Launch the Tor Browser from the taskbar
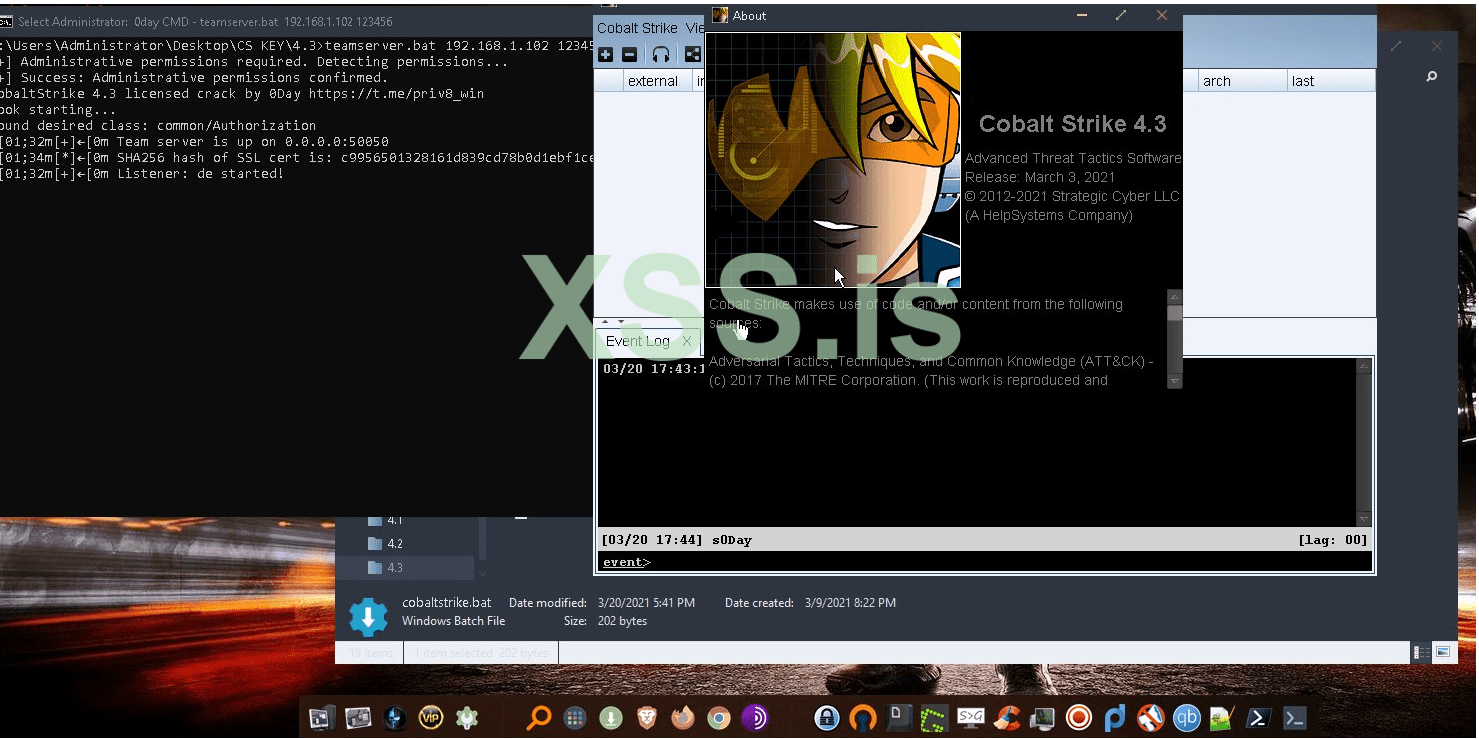 [757, 718]
